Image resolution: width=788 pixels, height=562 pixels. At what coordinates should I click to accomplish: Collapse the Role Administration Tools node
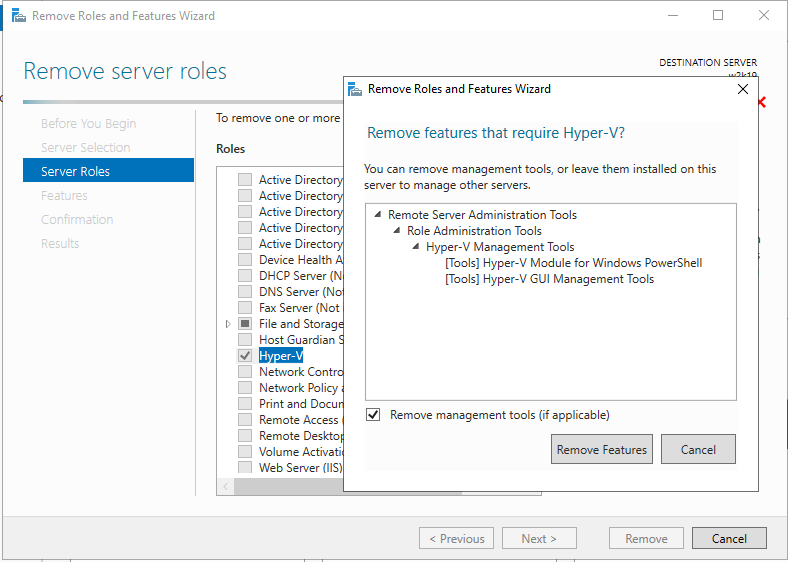click(x=396, y=231)
